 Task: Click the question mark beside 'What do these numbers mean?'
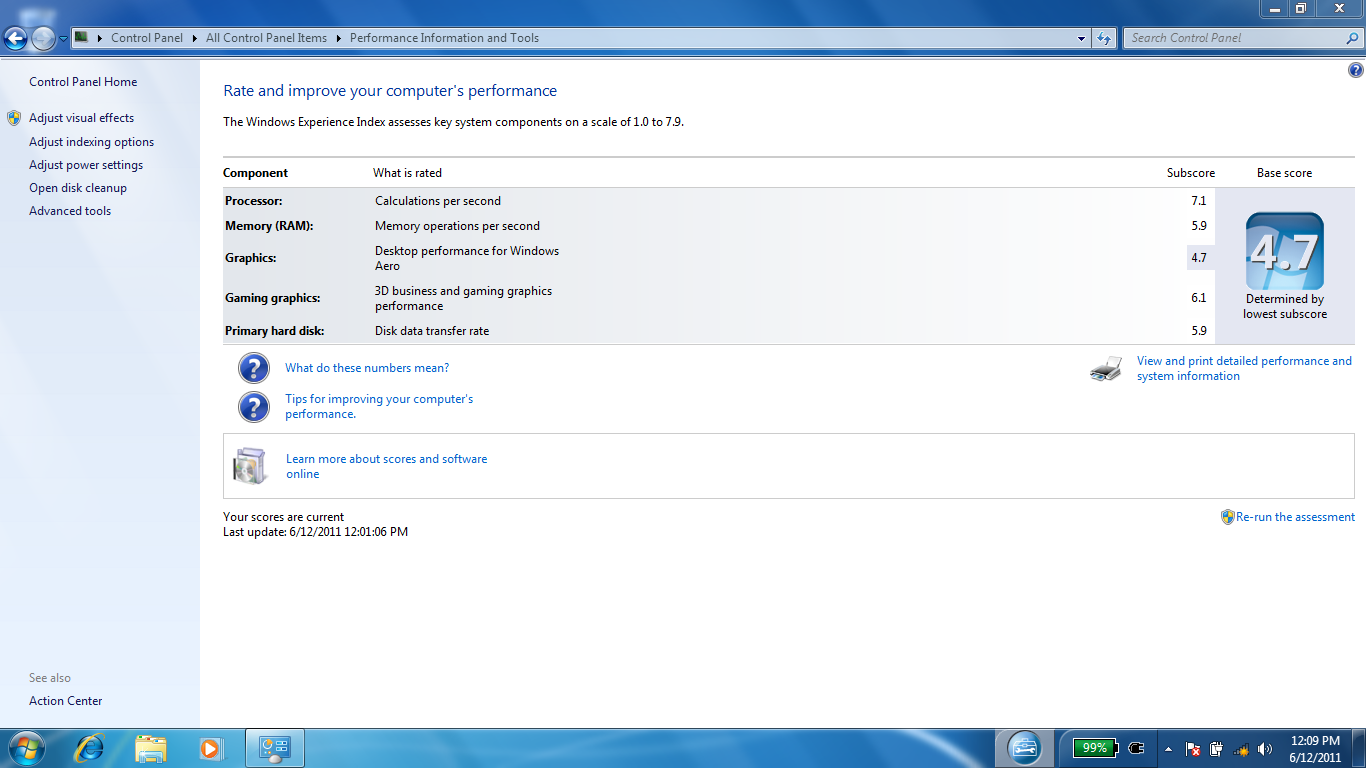[x=254, y=368]
